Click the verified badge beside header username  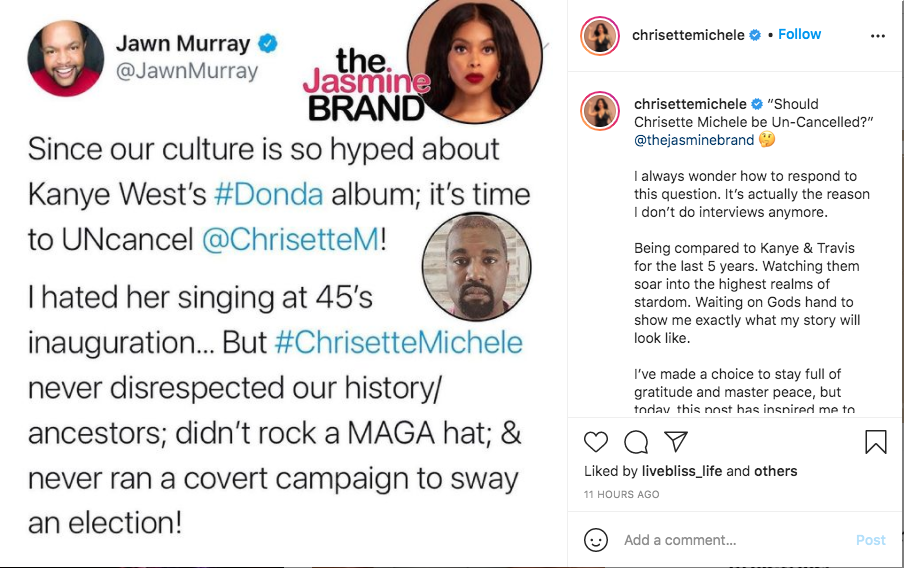click(755, 35)
